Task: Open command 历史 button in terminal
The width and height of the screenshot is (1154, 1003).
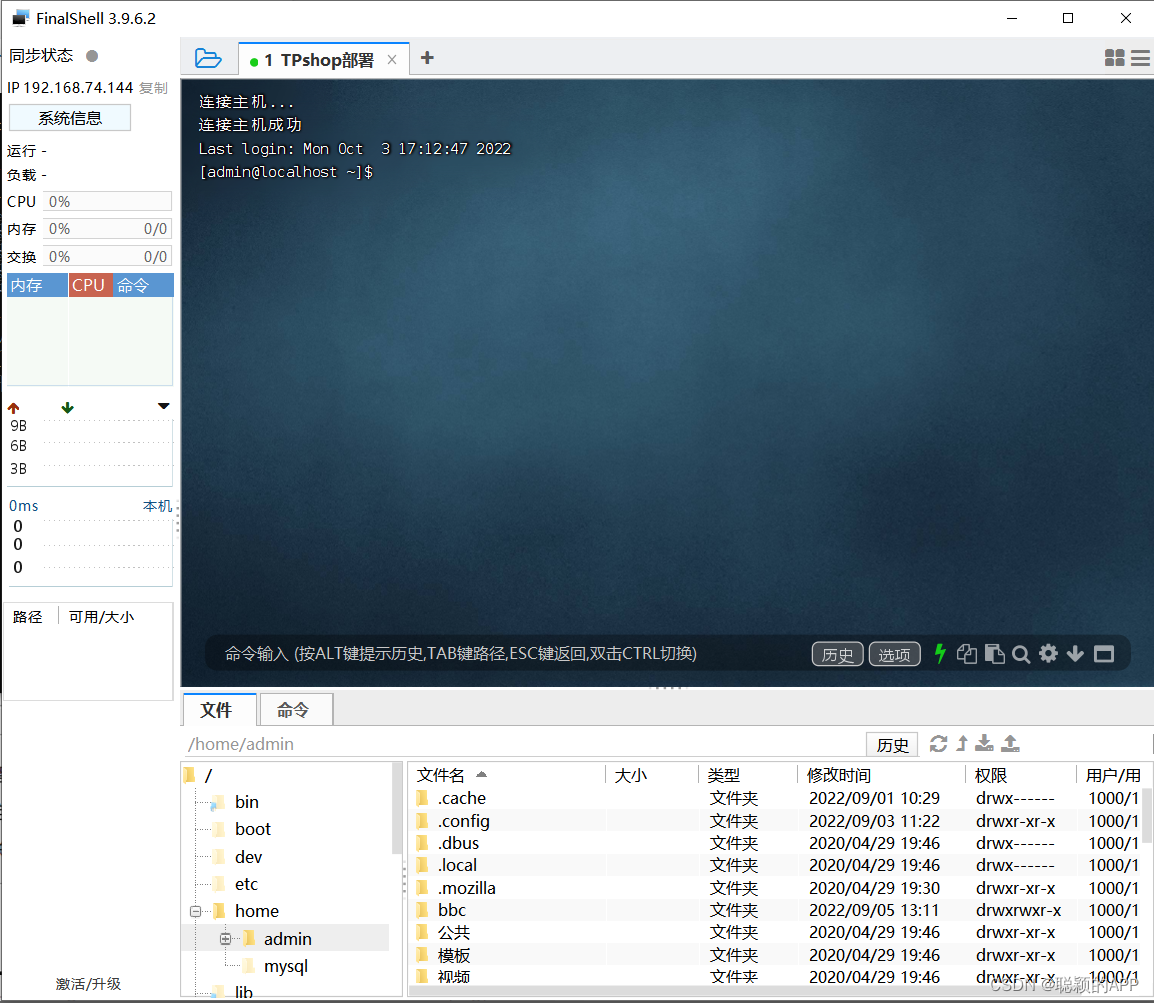Action: click(x=838, y=653)
